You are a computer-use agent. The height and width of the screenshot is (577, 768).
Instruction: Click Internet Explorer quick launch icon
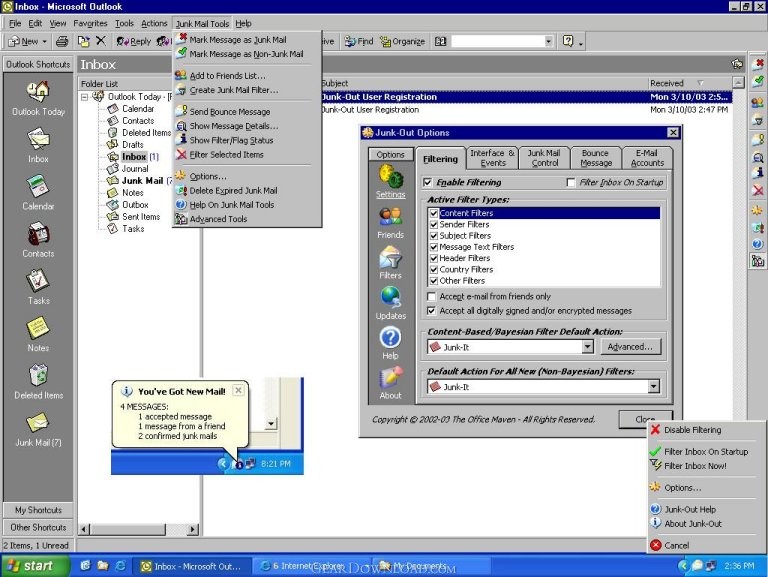click(x=120, y=566)
